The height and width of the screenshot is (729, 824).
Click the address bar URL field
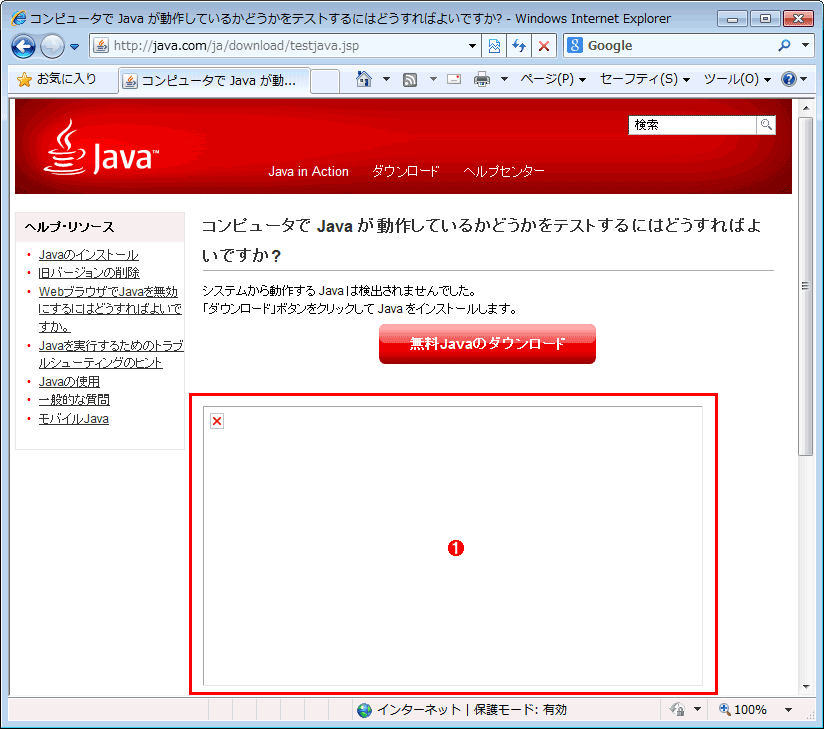[286, 46]
